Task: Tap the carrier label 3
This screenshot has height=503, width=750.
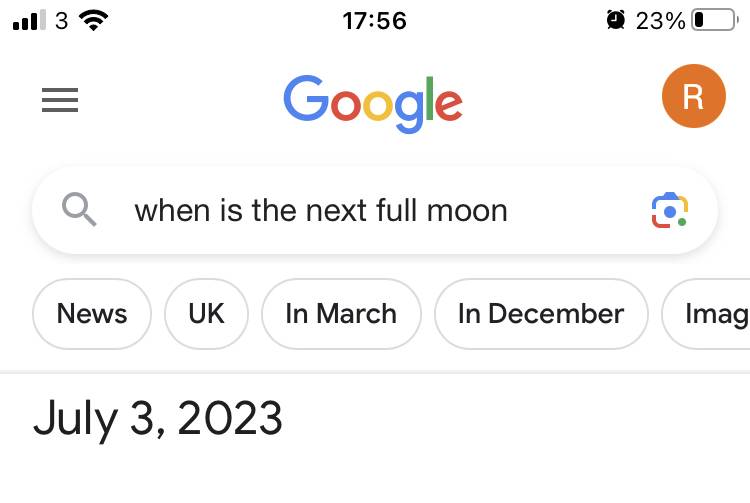Action: (x=62, y=21)
